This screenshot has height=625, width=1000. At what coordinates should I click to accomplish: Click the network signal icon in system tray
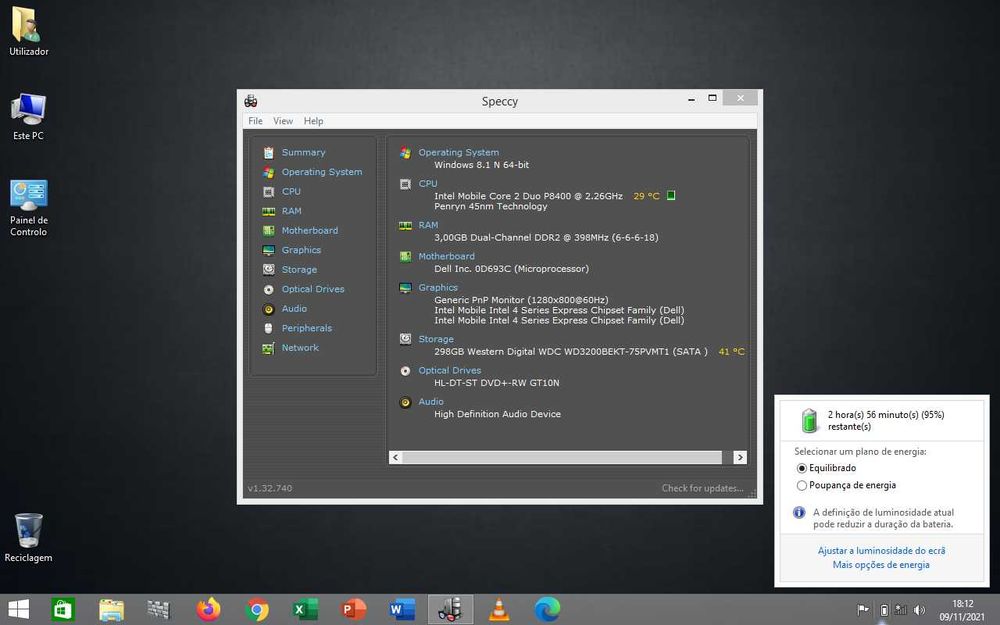[901, 610]
